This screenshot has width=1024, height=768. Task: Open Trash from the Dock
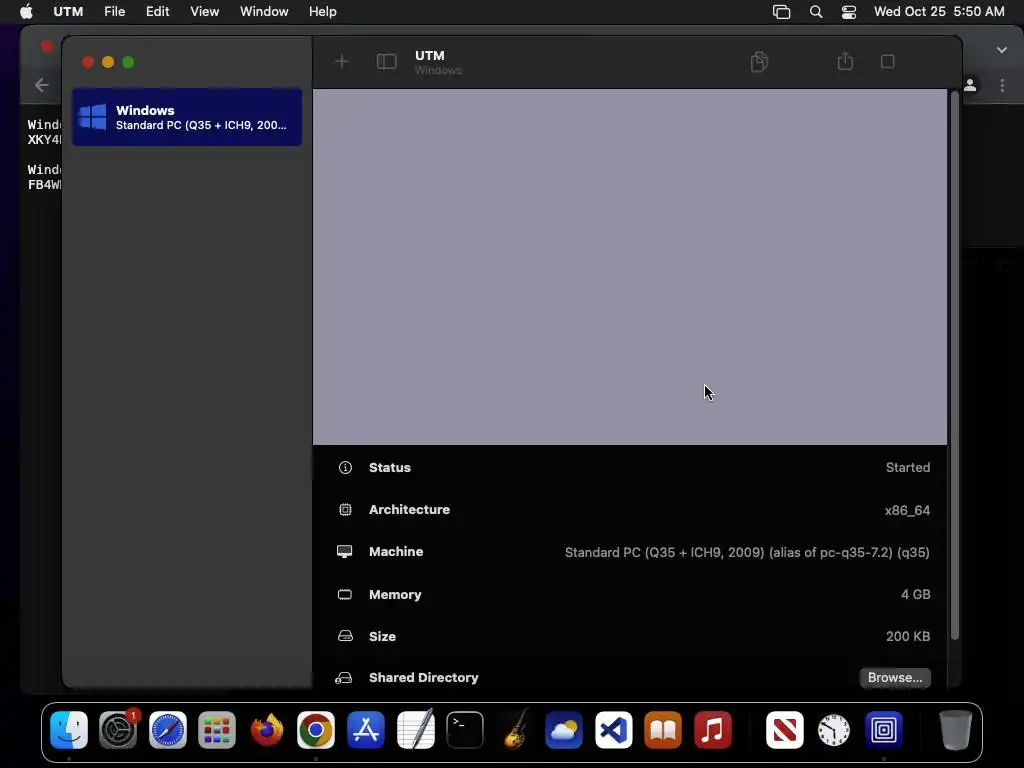(955, 730)
